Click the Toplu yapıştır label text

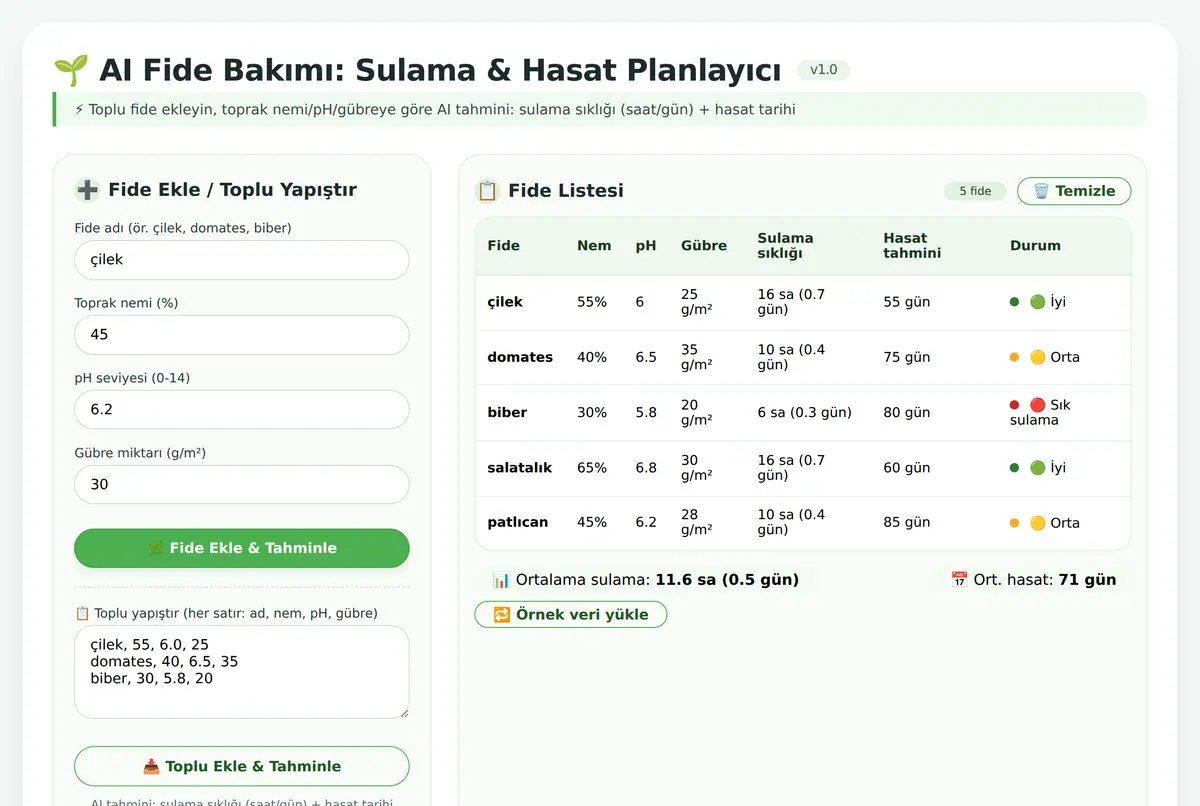[226, 613]
